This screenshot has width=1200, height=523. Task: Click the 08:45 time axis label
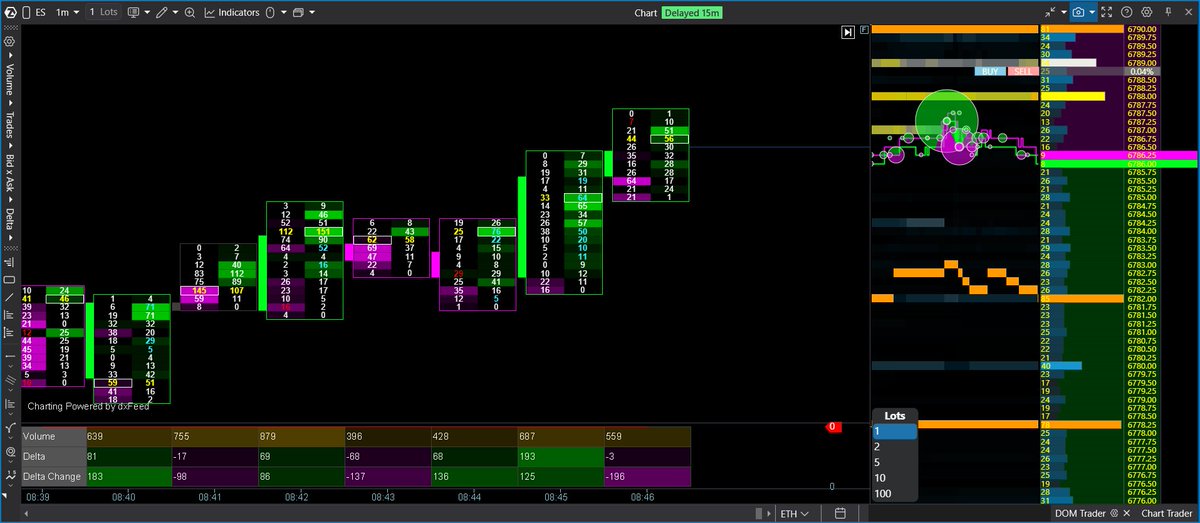coord(557,495)
